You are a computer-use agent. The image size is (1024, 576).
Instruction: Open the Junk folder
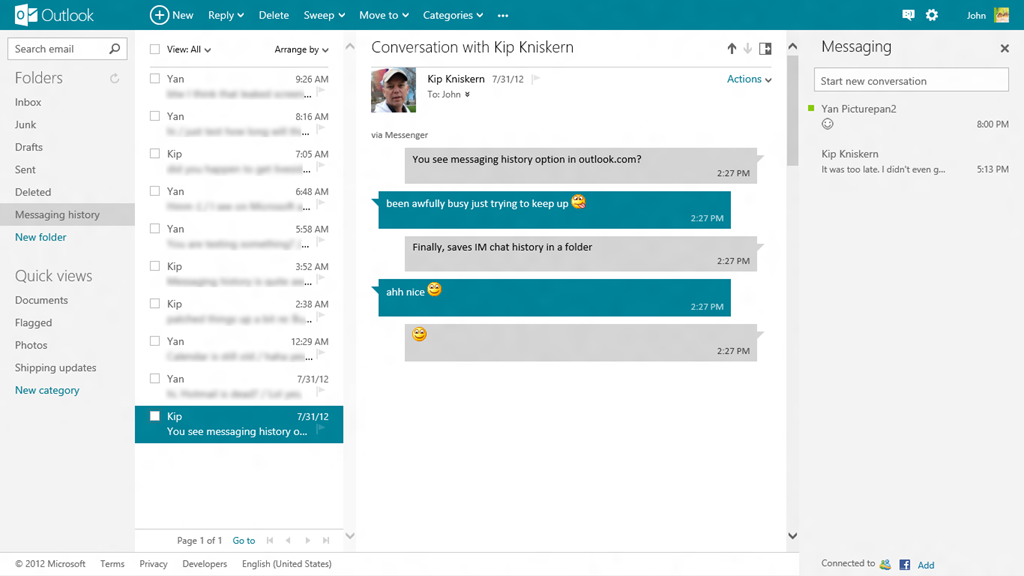(25, 124)
